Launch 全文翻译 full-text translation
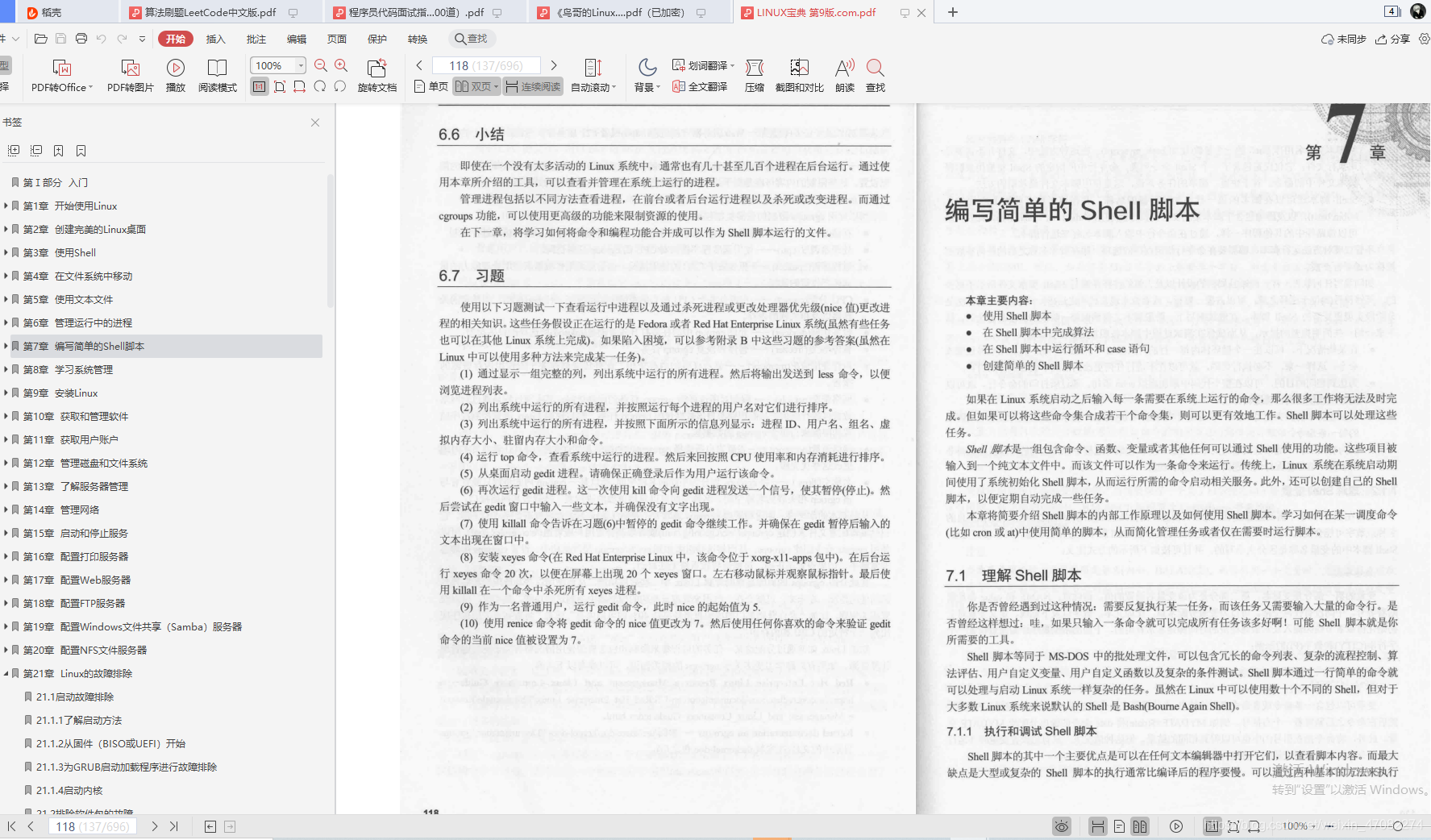The height and width of the screenshot is (840, 1431). [x=700, y=86]
